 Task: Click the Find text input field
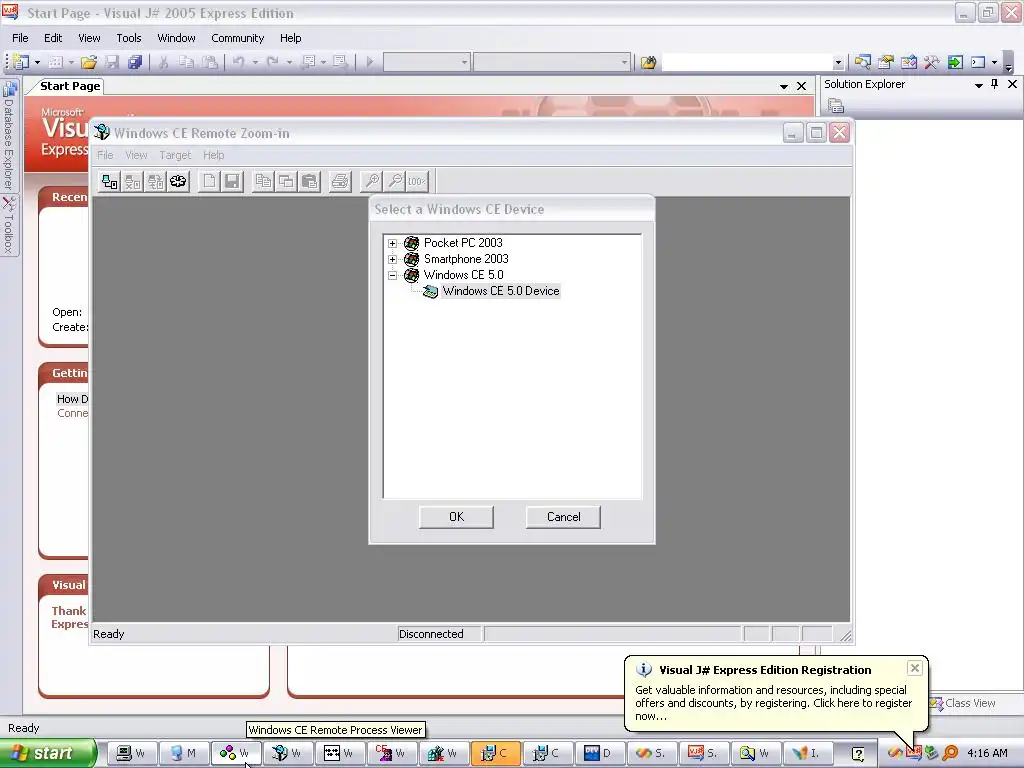[747, 63]
